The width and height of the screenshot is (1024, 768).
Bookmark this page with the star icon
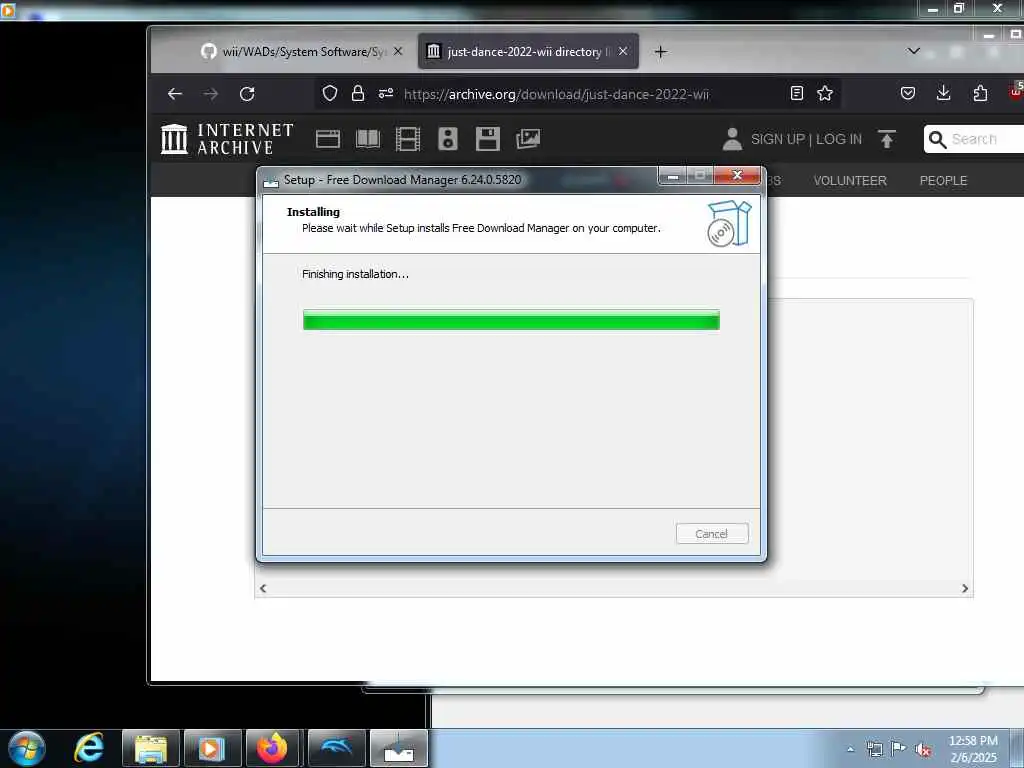tap(825, 93)
